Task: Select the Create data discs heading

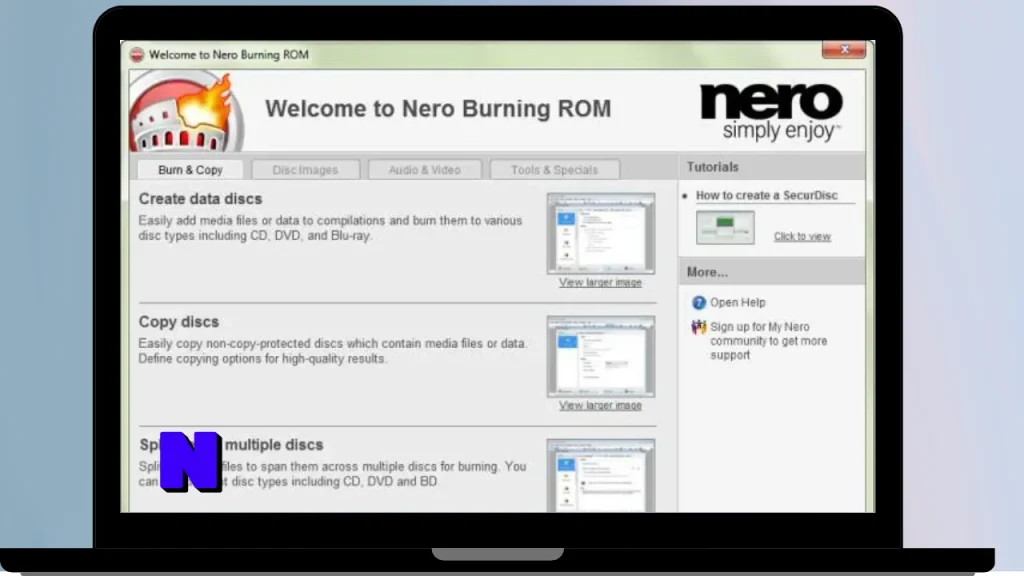Action: 200,199
